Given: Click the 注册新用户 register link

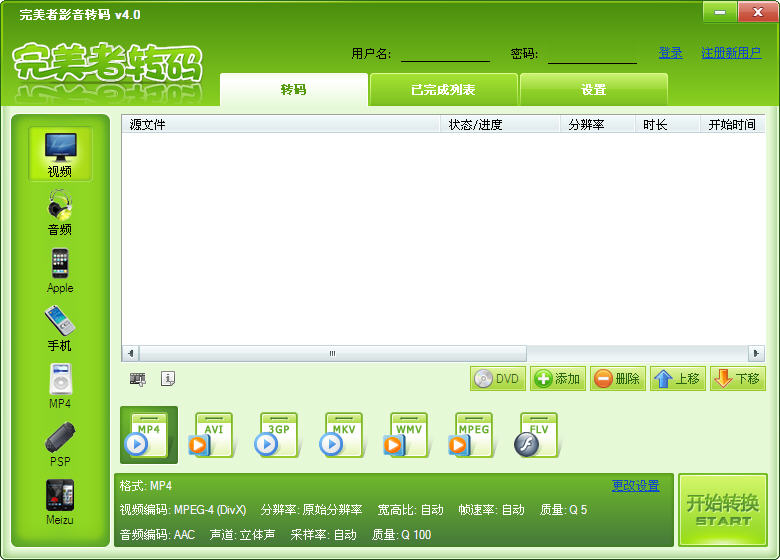Looking at the screenshot, I should tap(731, 53).
